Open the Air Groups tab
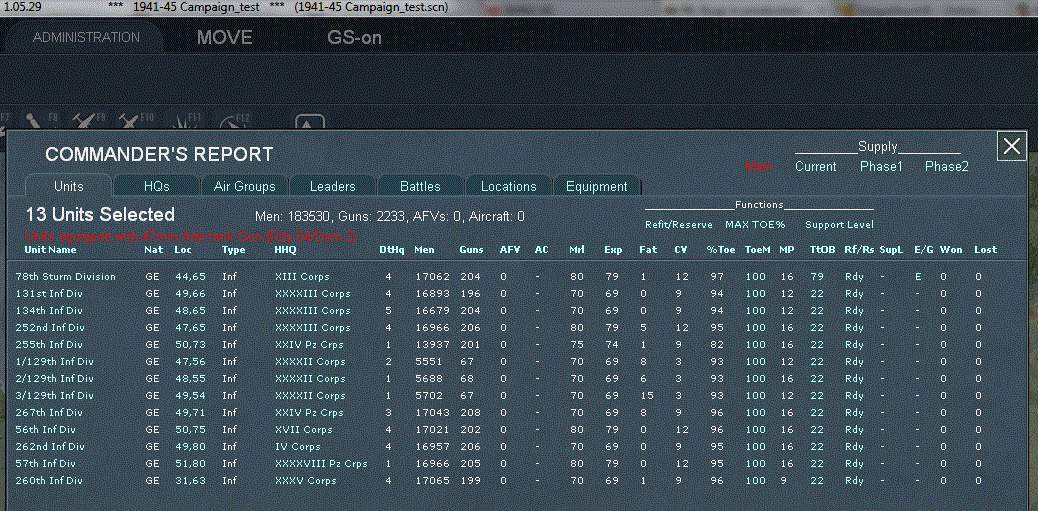The image size is (1038, 511). (x=244, y=187)
